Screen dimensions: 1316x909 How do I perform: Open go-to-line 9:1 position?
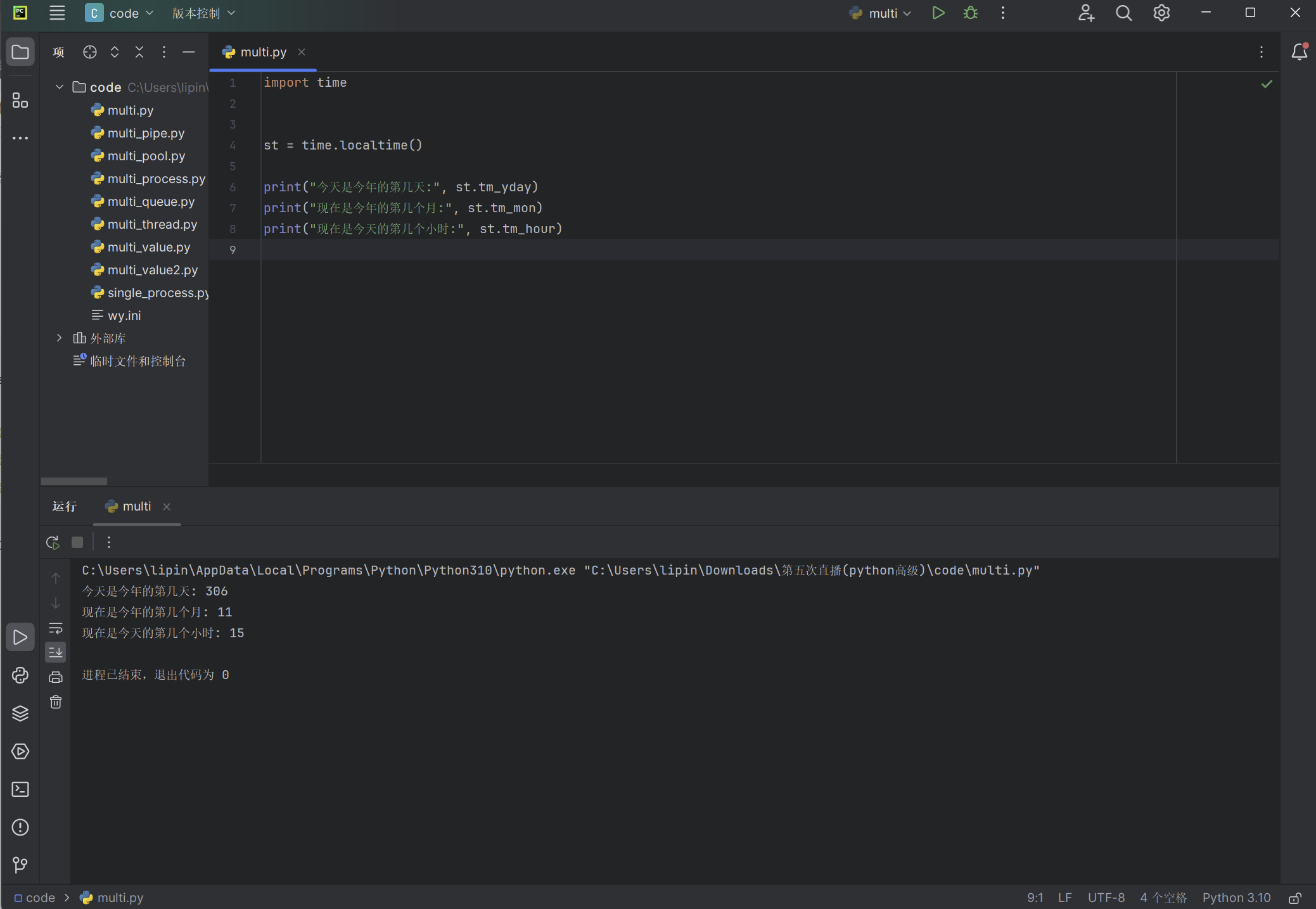coord(1035,898)
